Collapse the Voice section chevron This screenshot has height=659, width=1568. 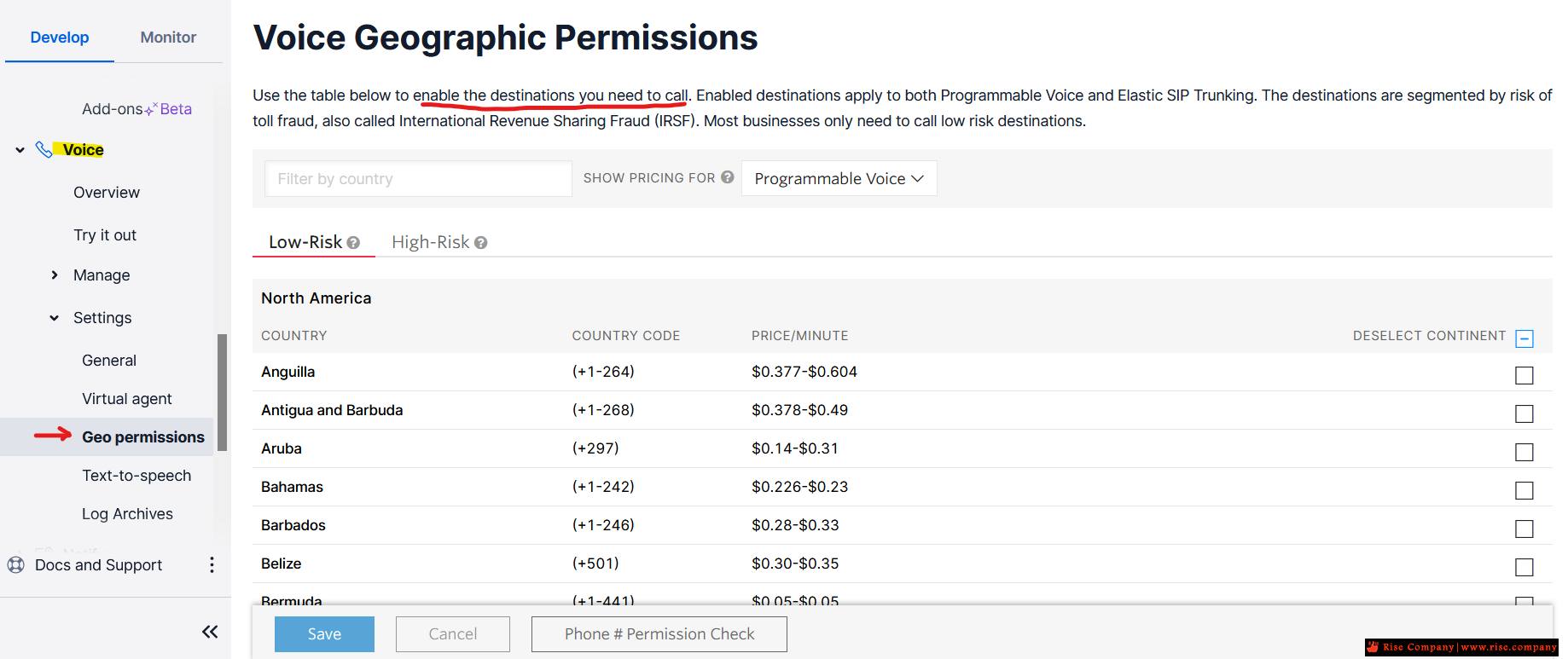tap(20, 150)
